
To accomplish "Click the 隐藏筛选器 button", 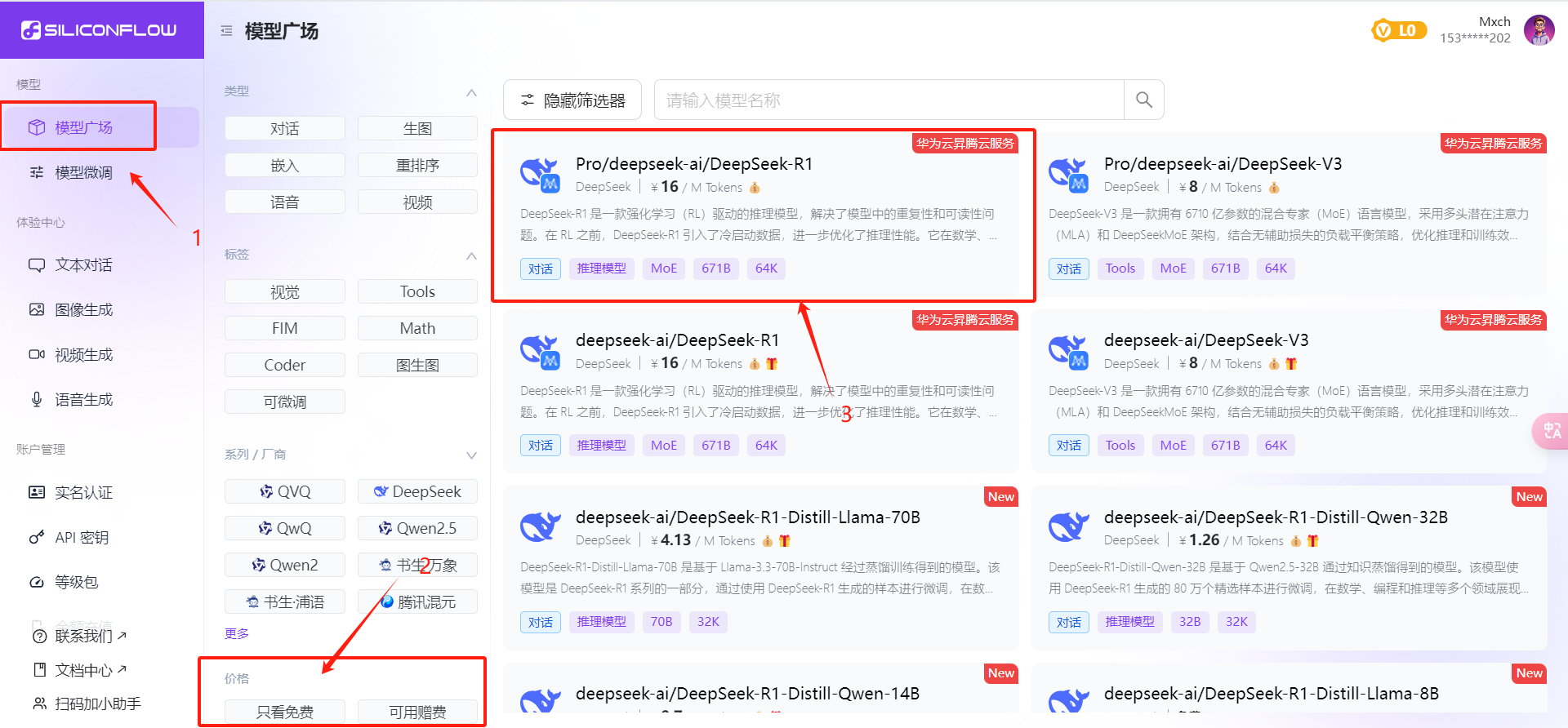I will click(572, 100).
